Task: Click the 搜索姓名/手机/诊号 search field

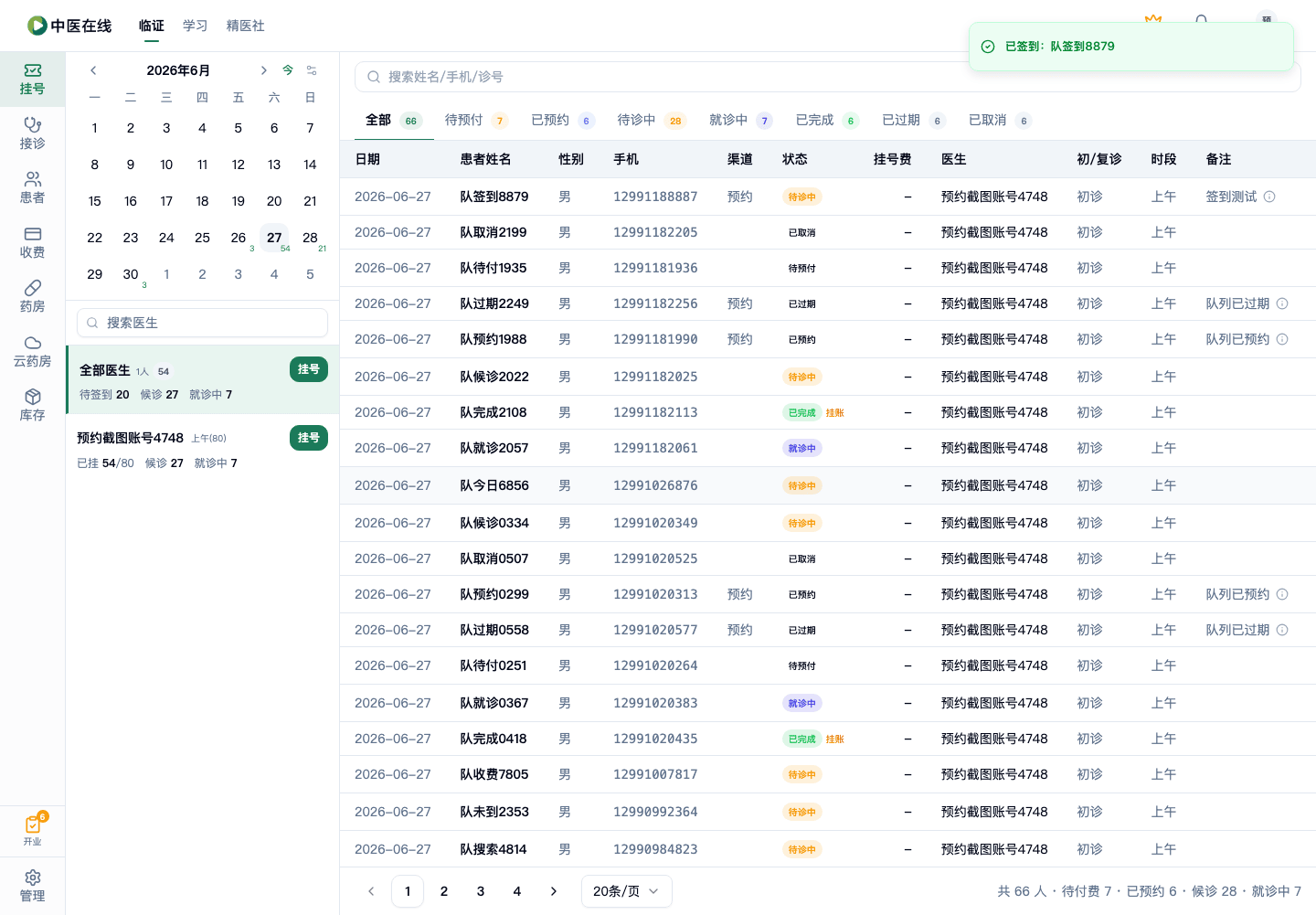Action: [x=827, y=77]
